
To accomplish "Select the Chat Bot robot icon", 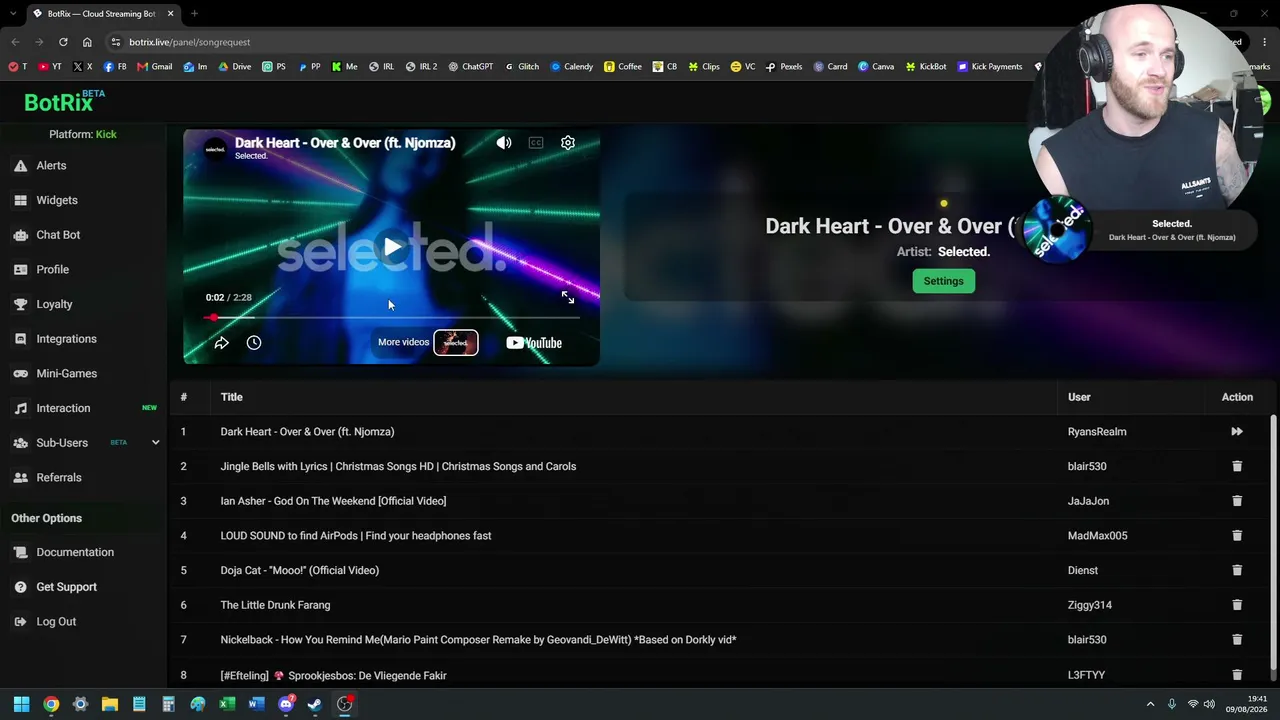I will (20, 235).
